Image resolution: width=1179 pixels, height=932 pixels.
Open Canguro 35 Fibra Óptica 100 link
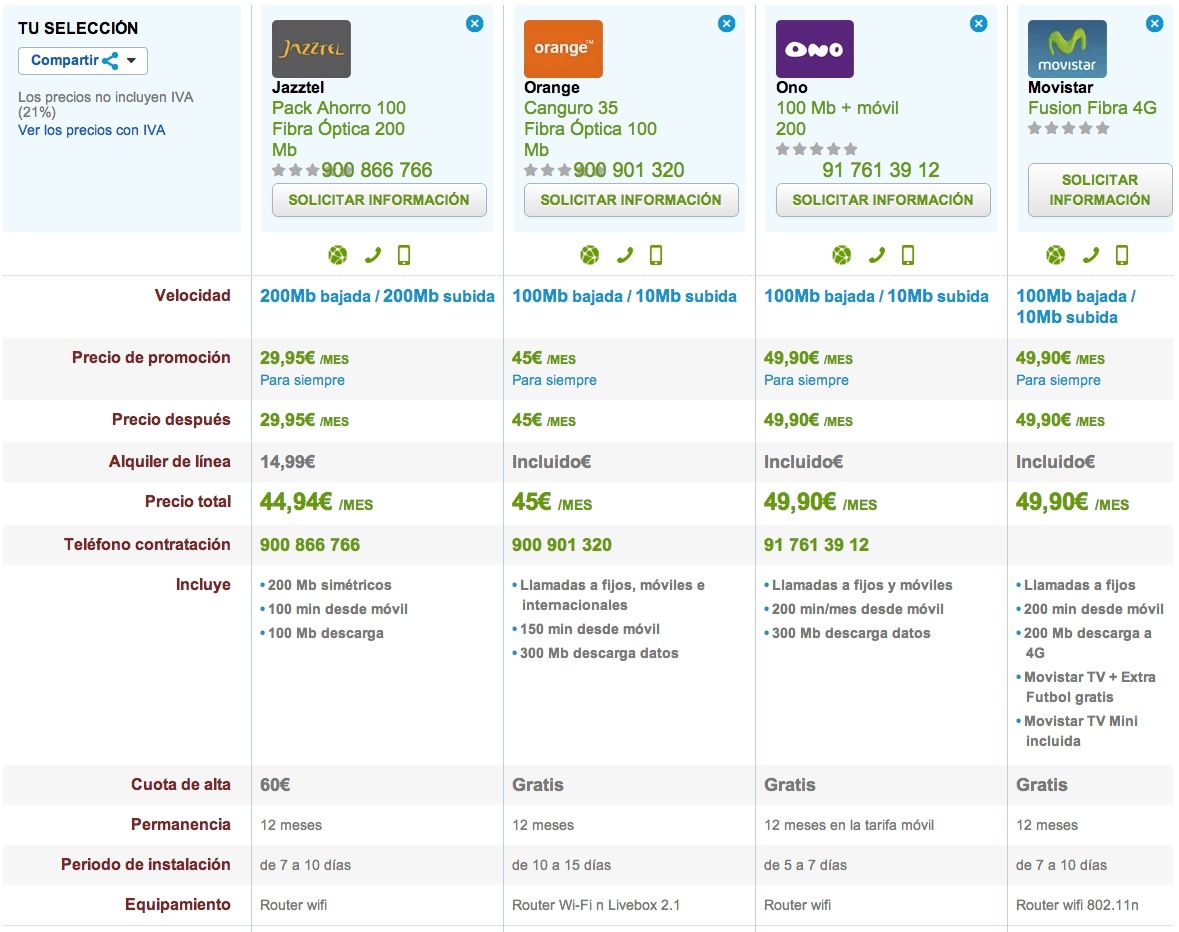click(590, 129)
